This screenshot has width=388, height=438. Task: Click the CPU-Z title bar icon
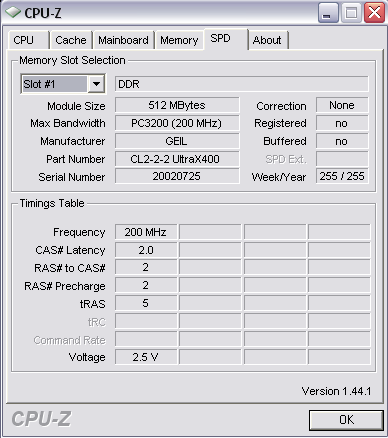(x=13, y=13)
